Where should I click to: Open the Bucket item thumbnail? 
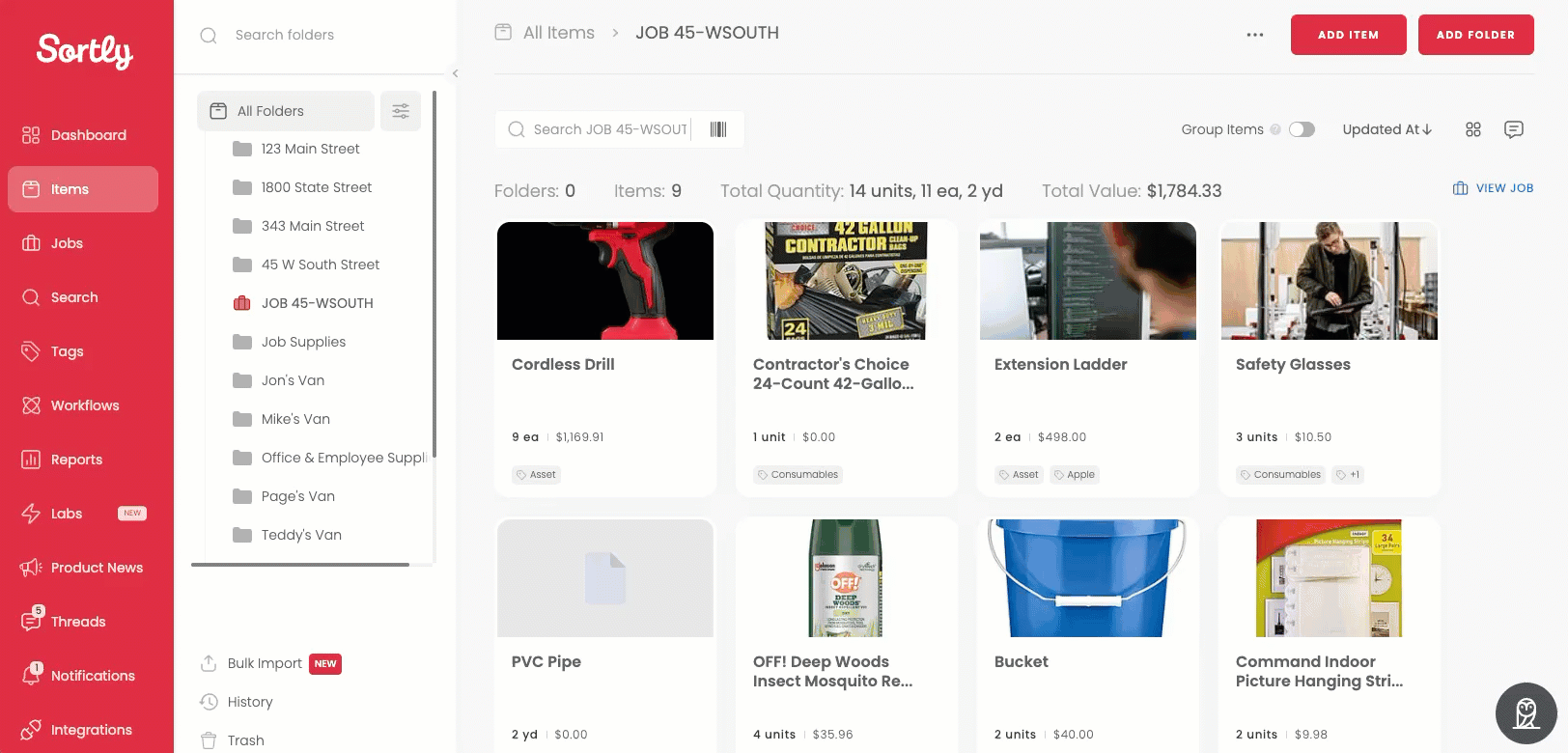pos(1088,578)
